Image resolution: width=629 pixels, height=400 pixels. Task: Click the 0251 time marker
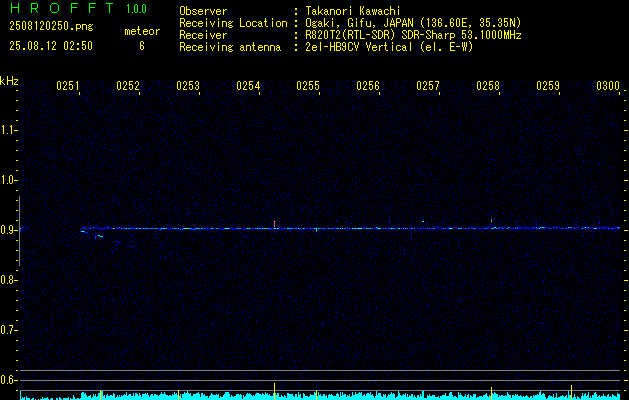68,86
